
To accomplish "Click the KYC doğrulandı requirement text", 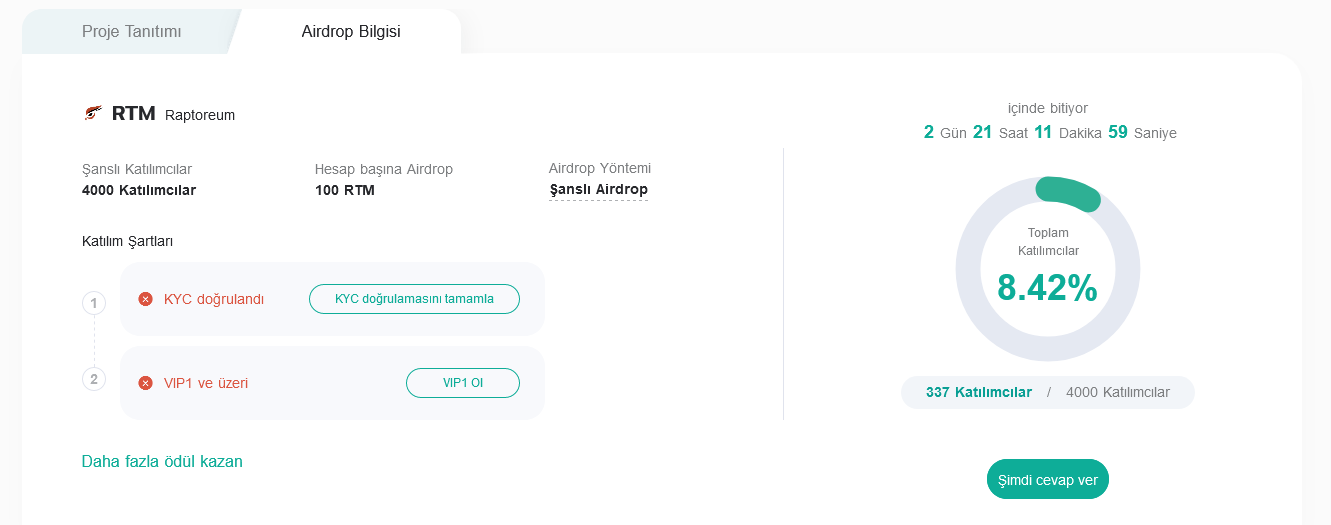I will point(214,299).
